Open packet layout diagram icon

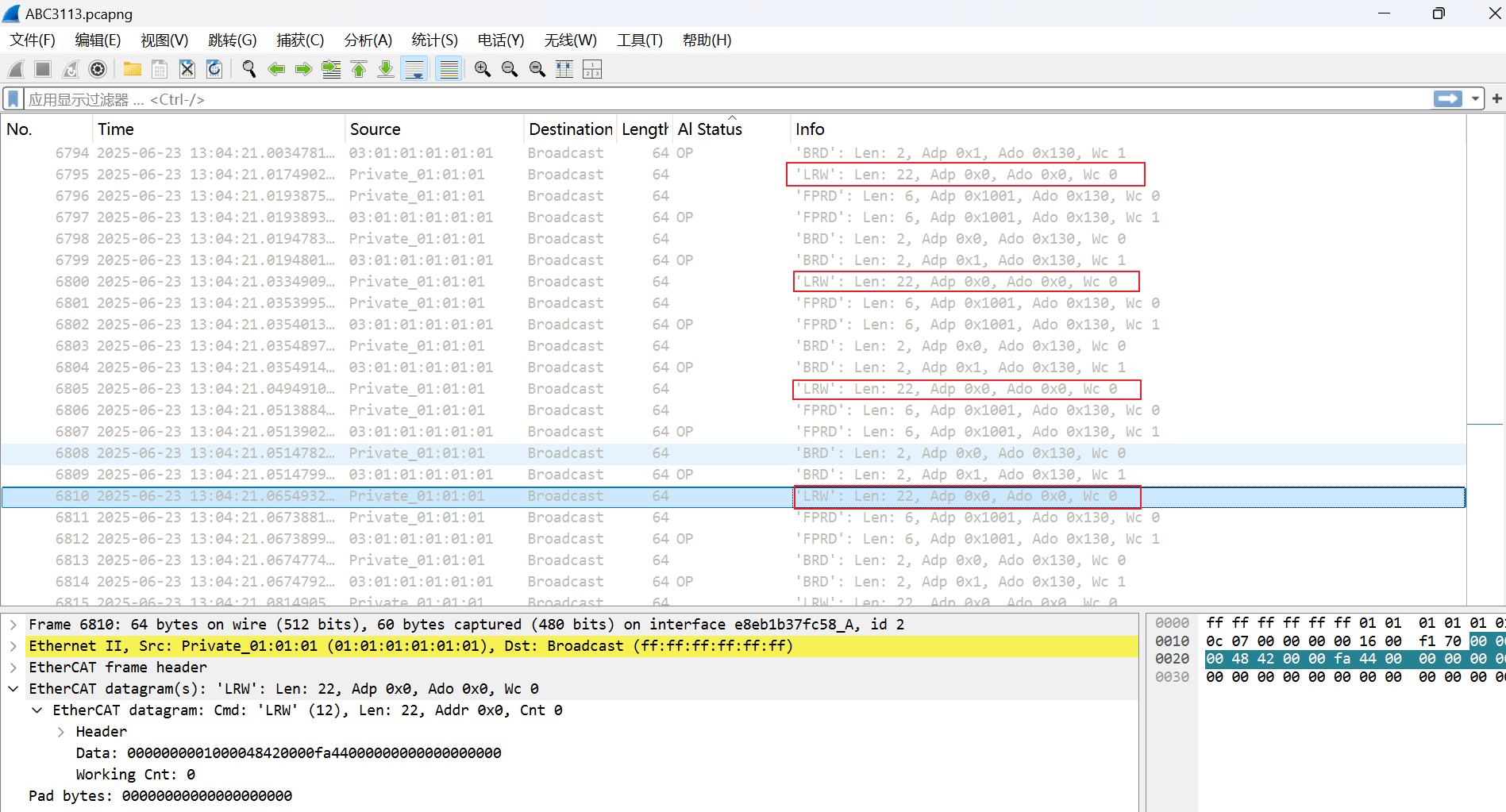592,70
